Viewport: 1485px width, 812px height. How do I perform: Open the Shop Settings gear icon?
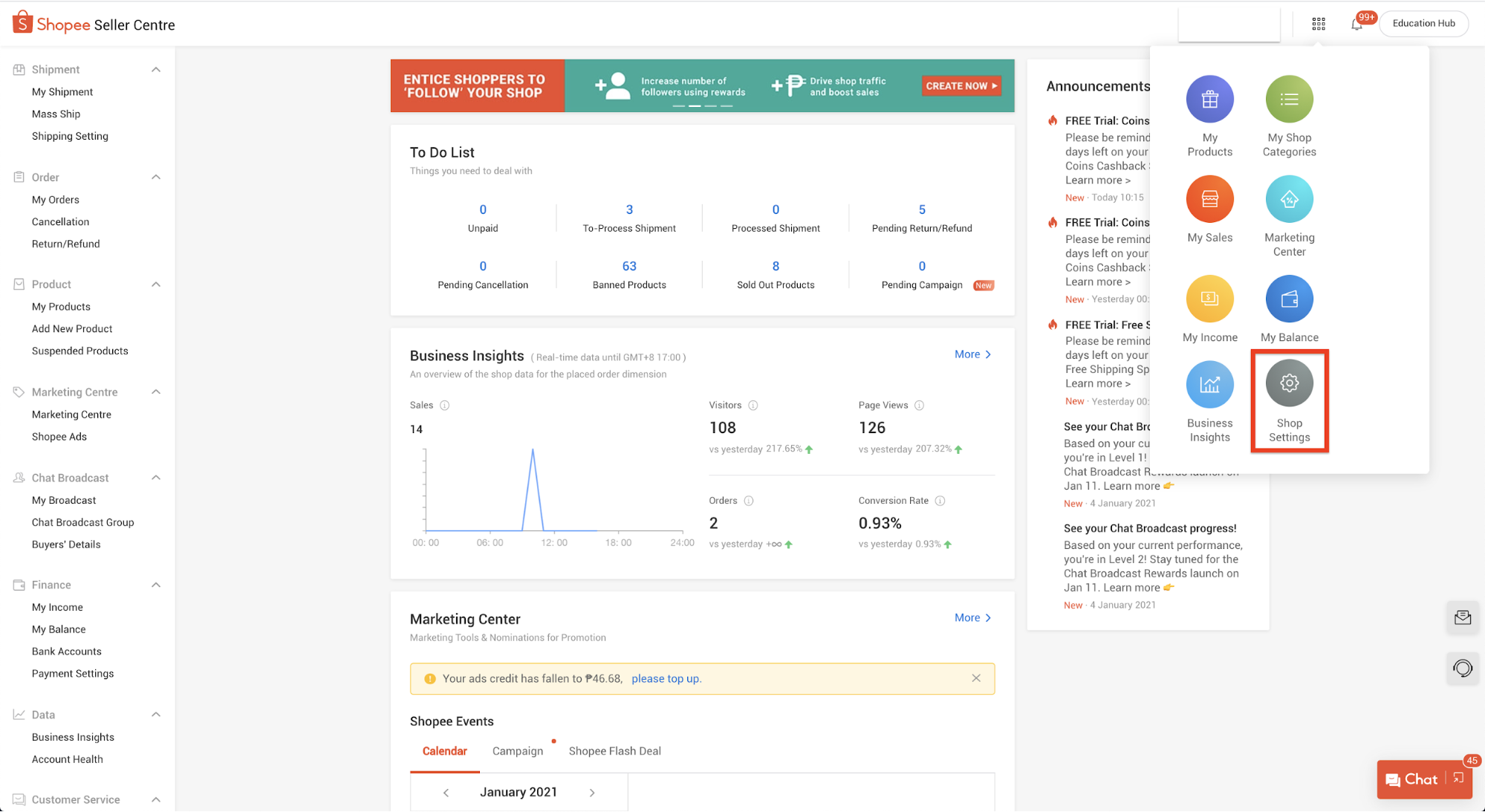pyautogui.click(x=1289, y=383)
